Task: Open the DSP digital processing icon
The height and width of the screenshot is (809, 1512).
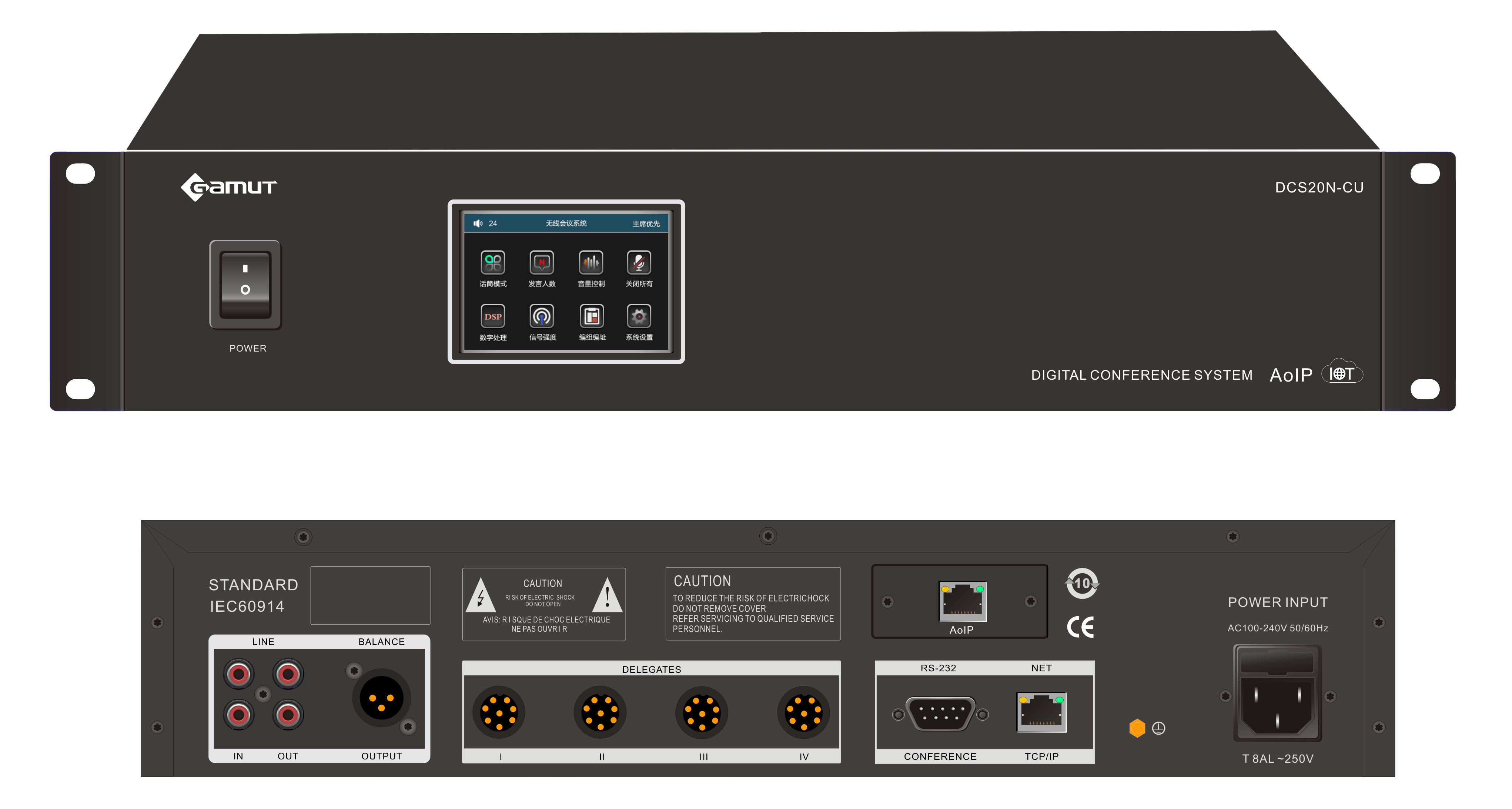Action: click(x=492, y=316)
